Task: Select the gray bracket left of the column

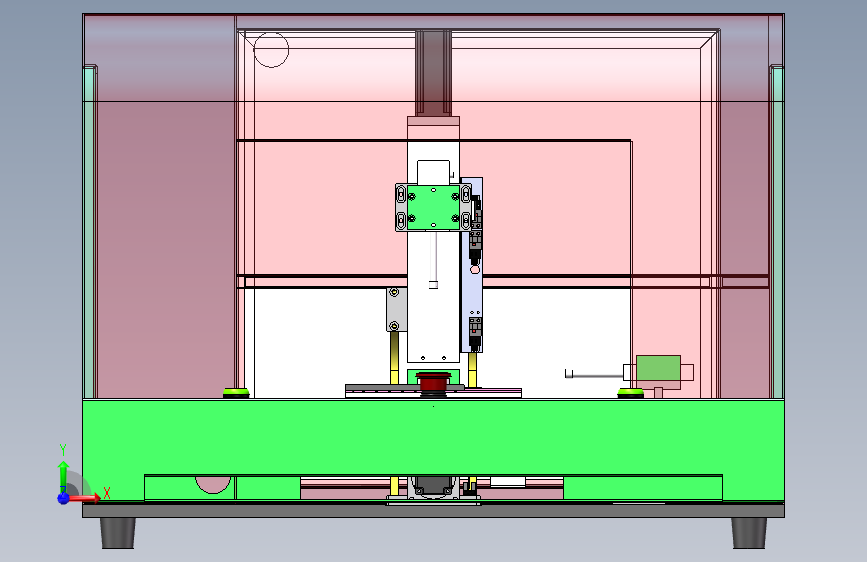Action: tap(396, 309)
